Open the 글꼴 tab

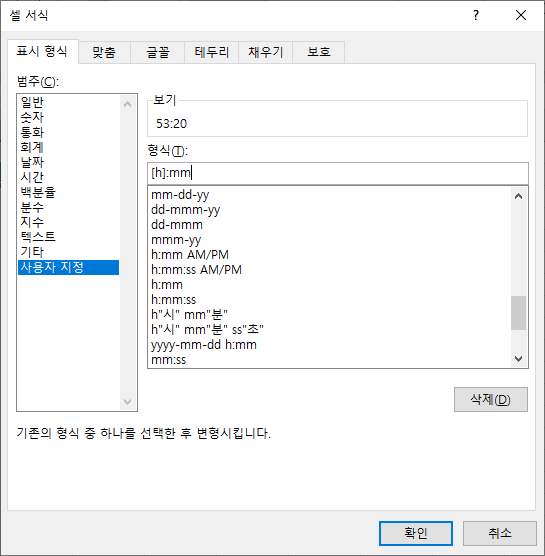point(158,52)
